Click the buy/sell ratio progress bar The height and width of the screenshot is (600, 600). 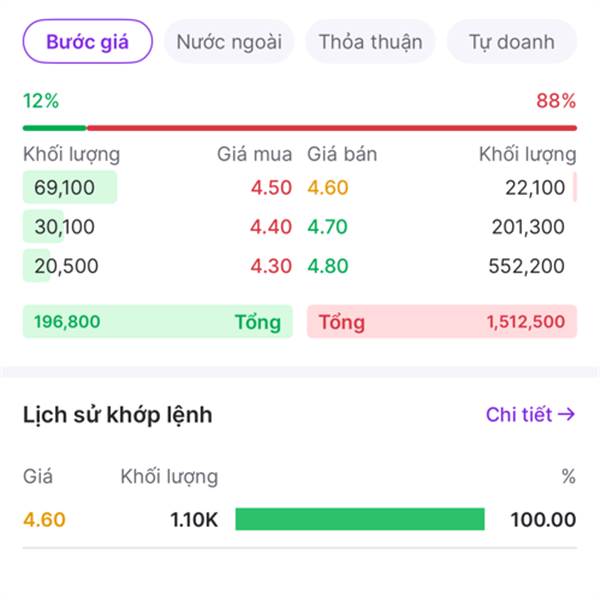coord(300,128)
